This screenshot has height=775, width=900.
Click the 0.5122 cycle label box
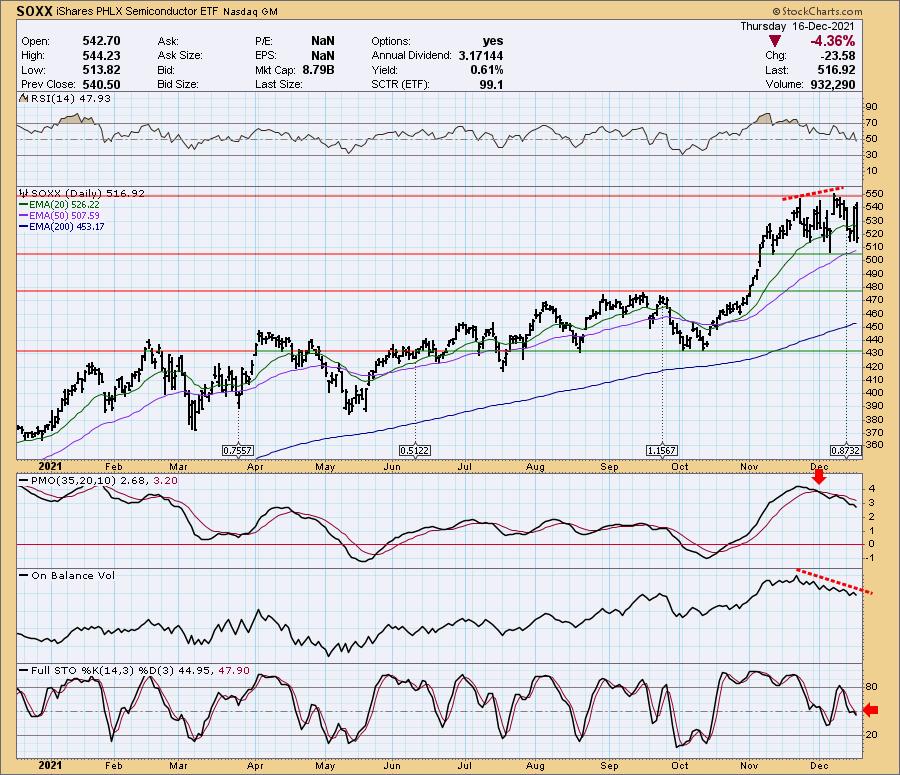(x=415, y=451)
